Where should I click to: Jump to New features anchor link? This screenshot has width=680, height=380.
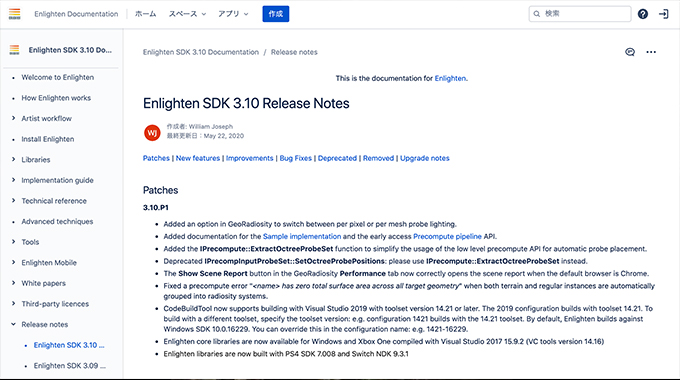point(198,158)
